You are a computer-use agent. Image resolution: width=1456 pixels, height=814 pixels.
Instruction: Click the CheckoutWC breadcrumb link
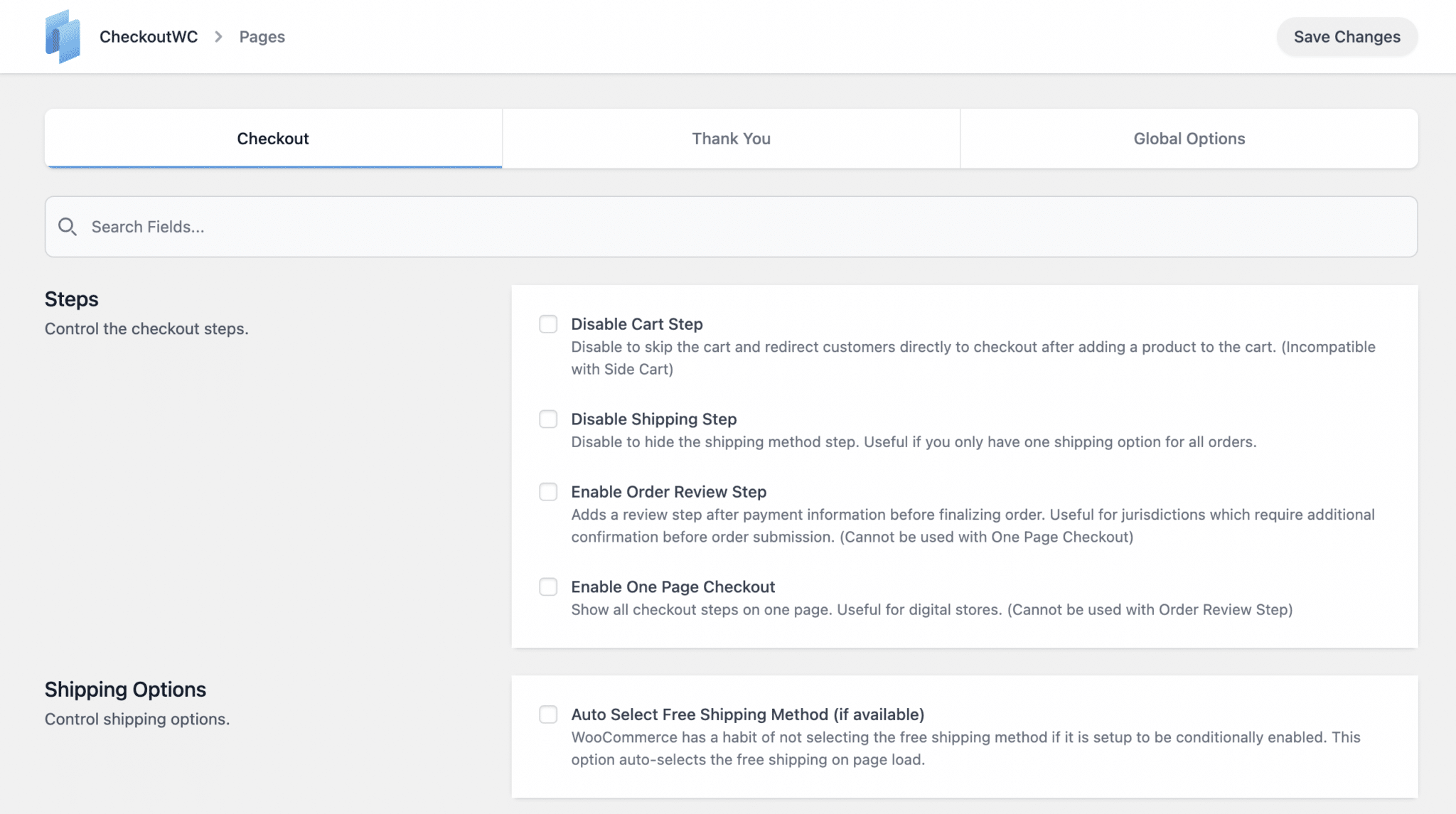coord(149,37)
